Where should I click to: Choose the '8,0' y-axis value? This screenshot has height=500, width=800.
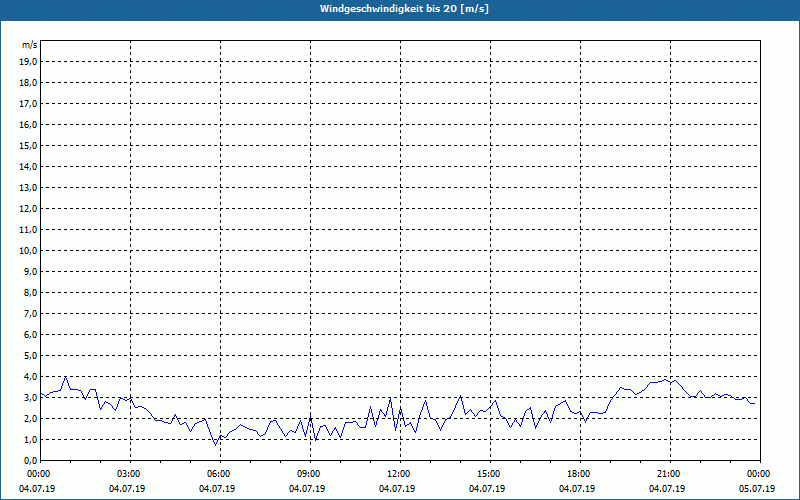[x=30, y=293]
